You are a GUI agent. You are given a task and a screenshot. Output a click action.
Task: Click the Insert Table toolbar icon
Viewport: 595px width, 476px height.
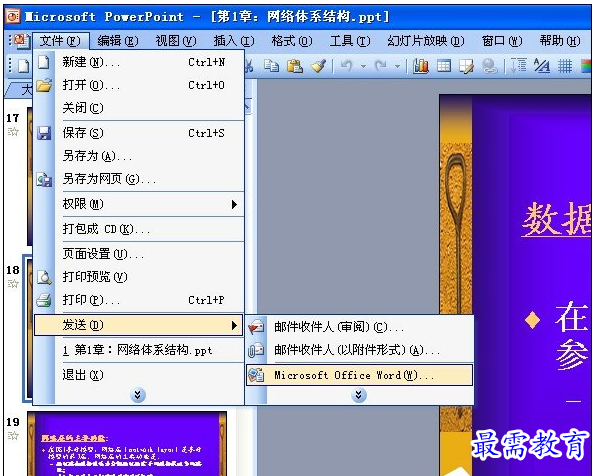point(444,66)
